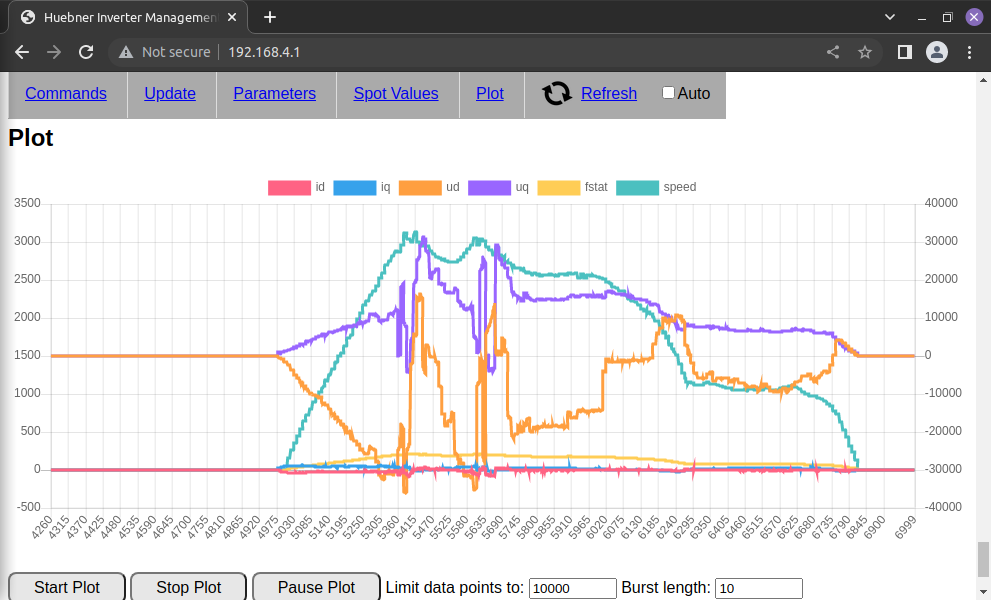This screenshot has height=600, width=991.
Task: Bookmark this page with star icon
Action: [865, 52]
